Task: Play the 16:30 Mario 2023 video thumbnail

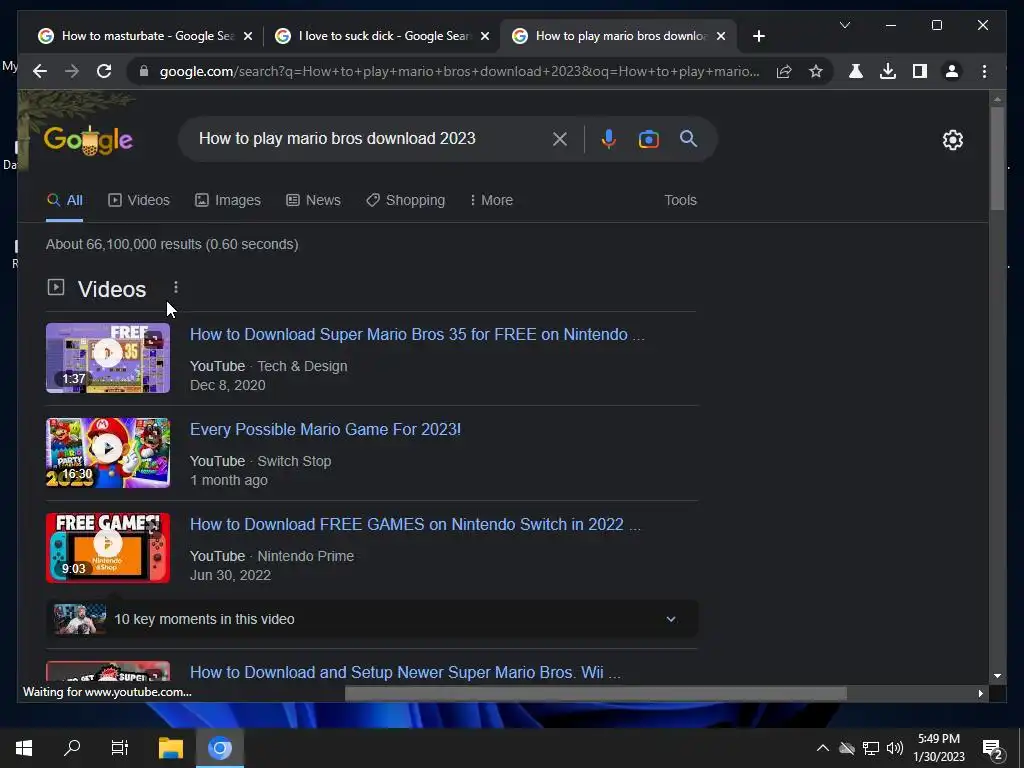Action: (108, 453)
